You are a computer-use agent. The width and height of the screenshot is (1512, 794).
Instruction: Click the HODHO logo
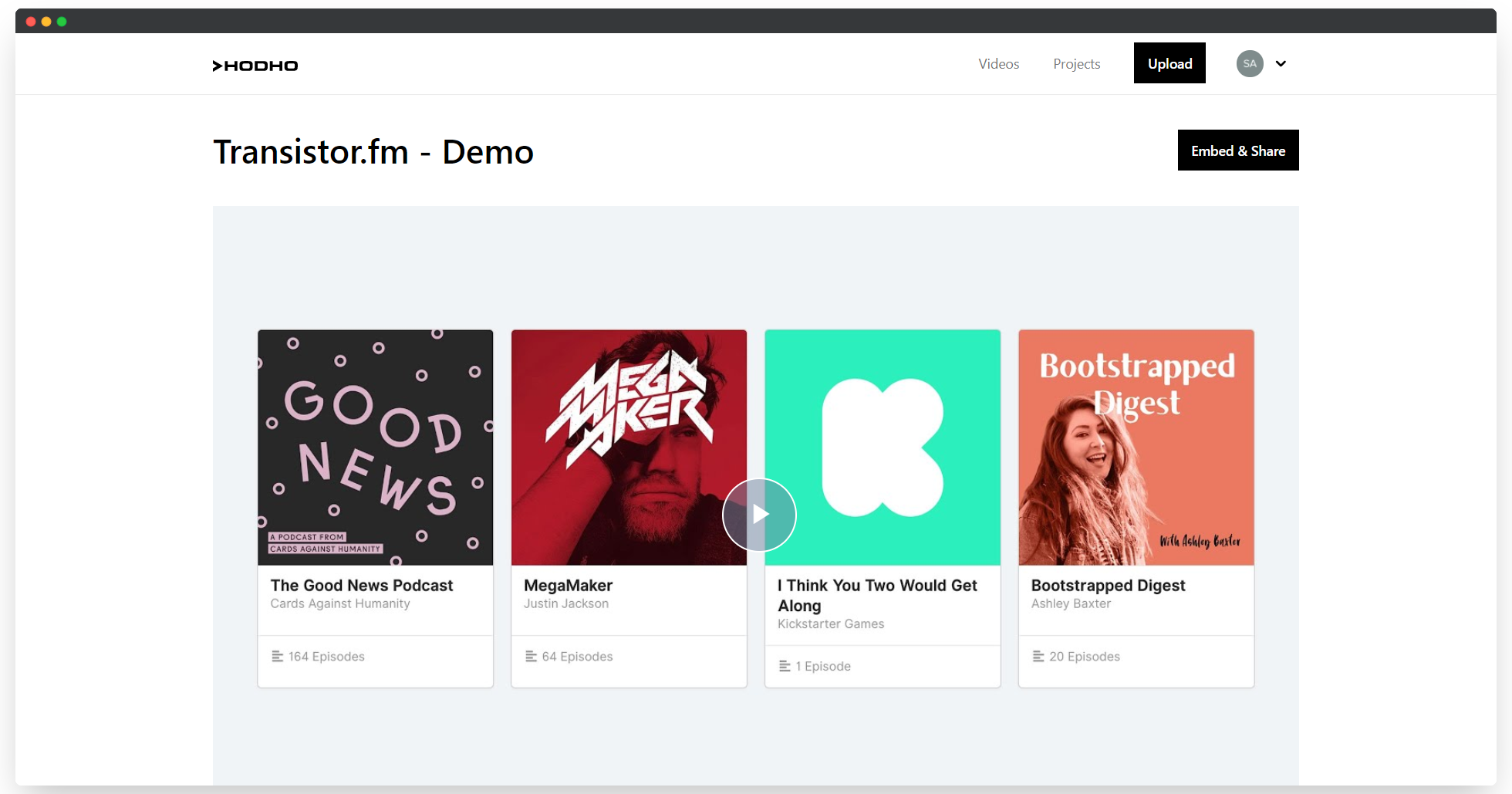pyautogui.click(x=255, y=66)
